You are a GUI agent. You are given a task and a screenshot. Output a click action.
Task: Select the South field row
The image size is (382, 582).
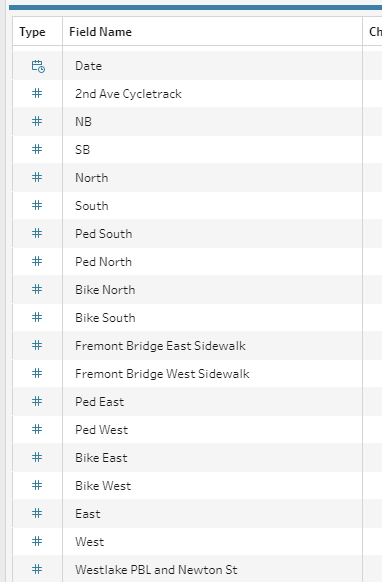click(187, 206)
